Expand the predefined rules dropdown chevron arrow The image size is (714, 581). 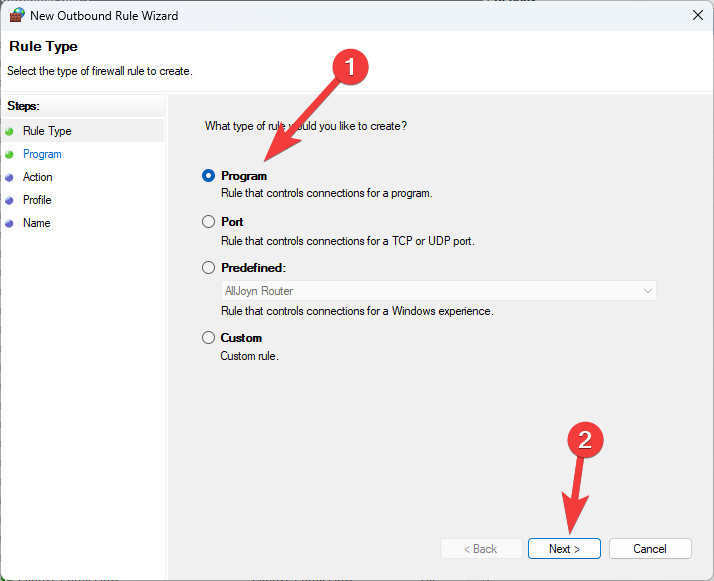[646, 291]
